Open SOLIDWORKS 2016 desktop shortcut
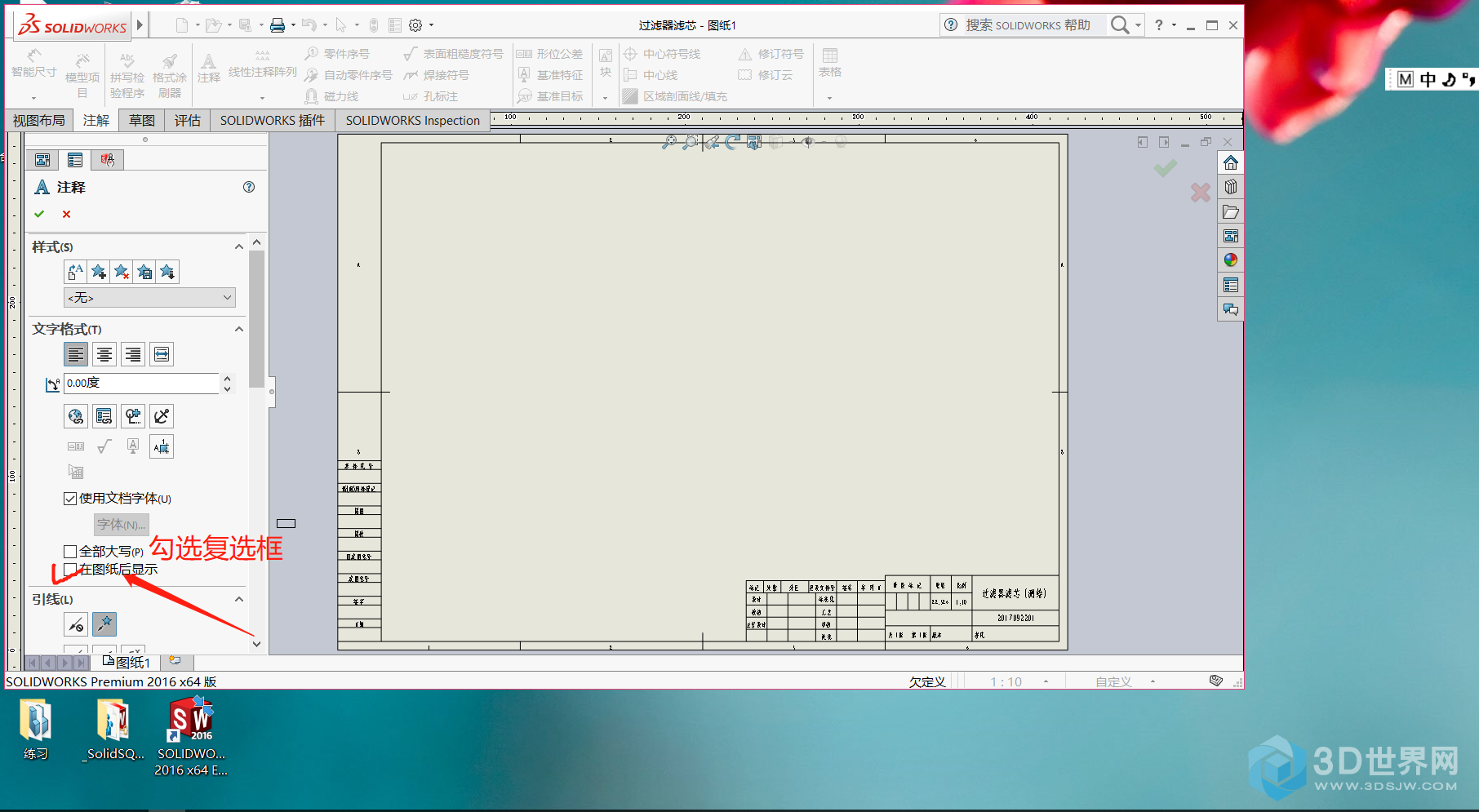The height and width of the screenshot is (812, 1479). (191, 736)
